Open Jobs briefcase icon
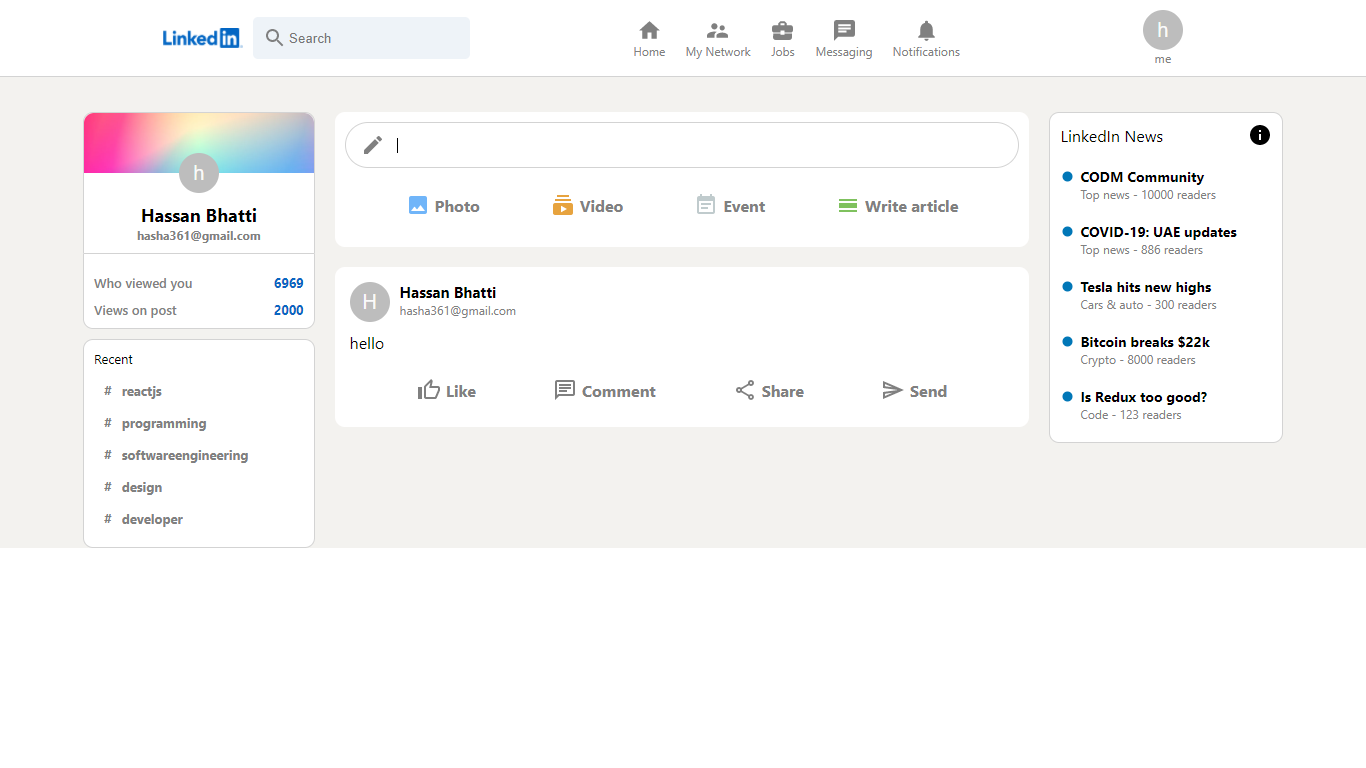This screenshot has height=768, width=1366. [782, 30]
